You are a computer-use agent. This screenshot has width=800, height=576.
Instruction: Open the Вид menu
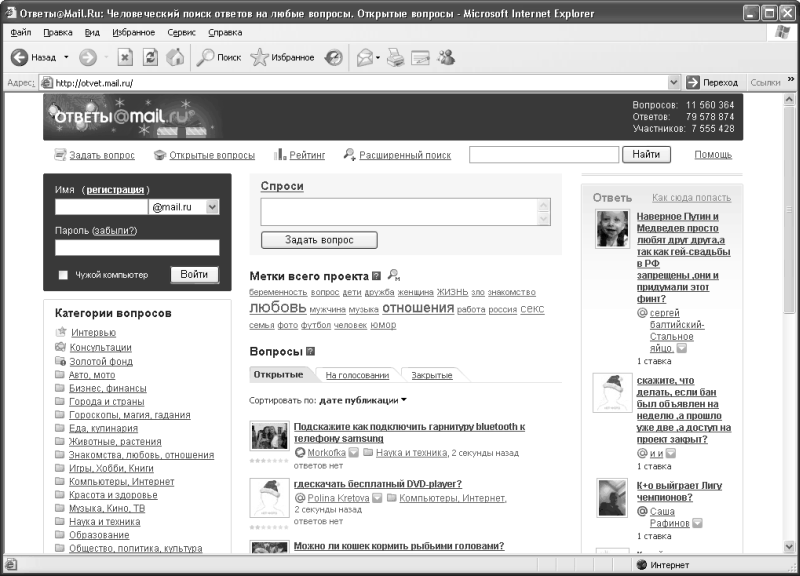coord(92,33)
